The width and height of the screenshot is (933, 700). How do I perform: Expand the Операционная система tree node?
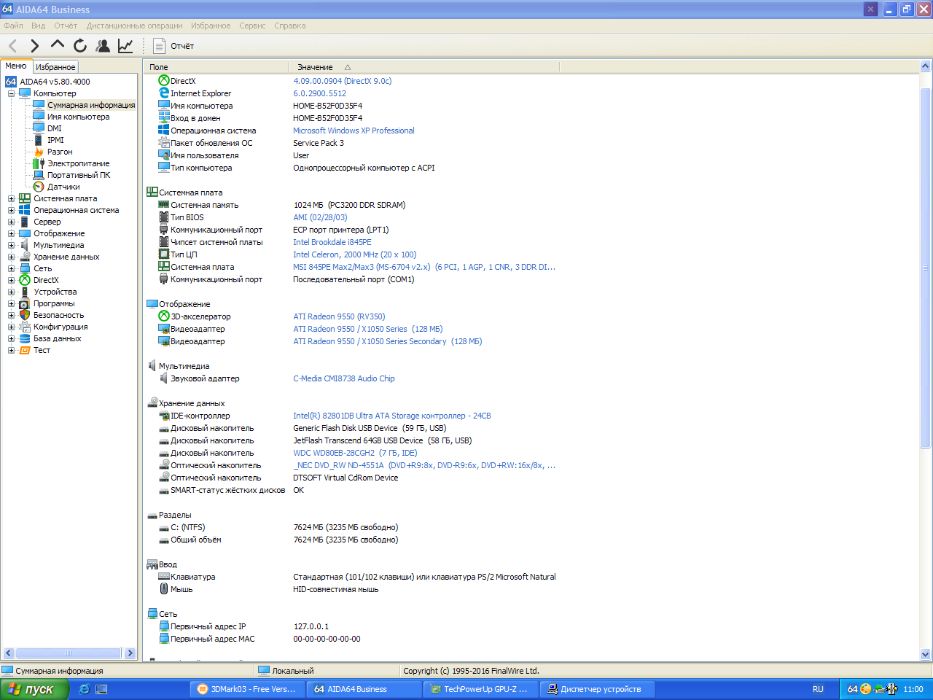tap(11, 210)
